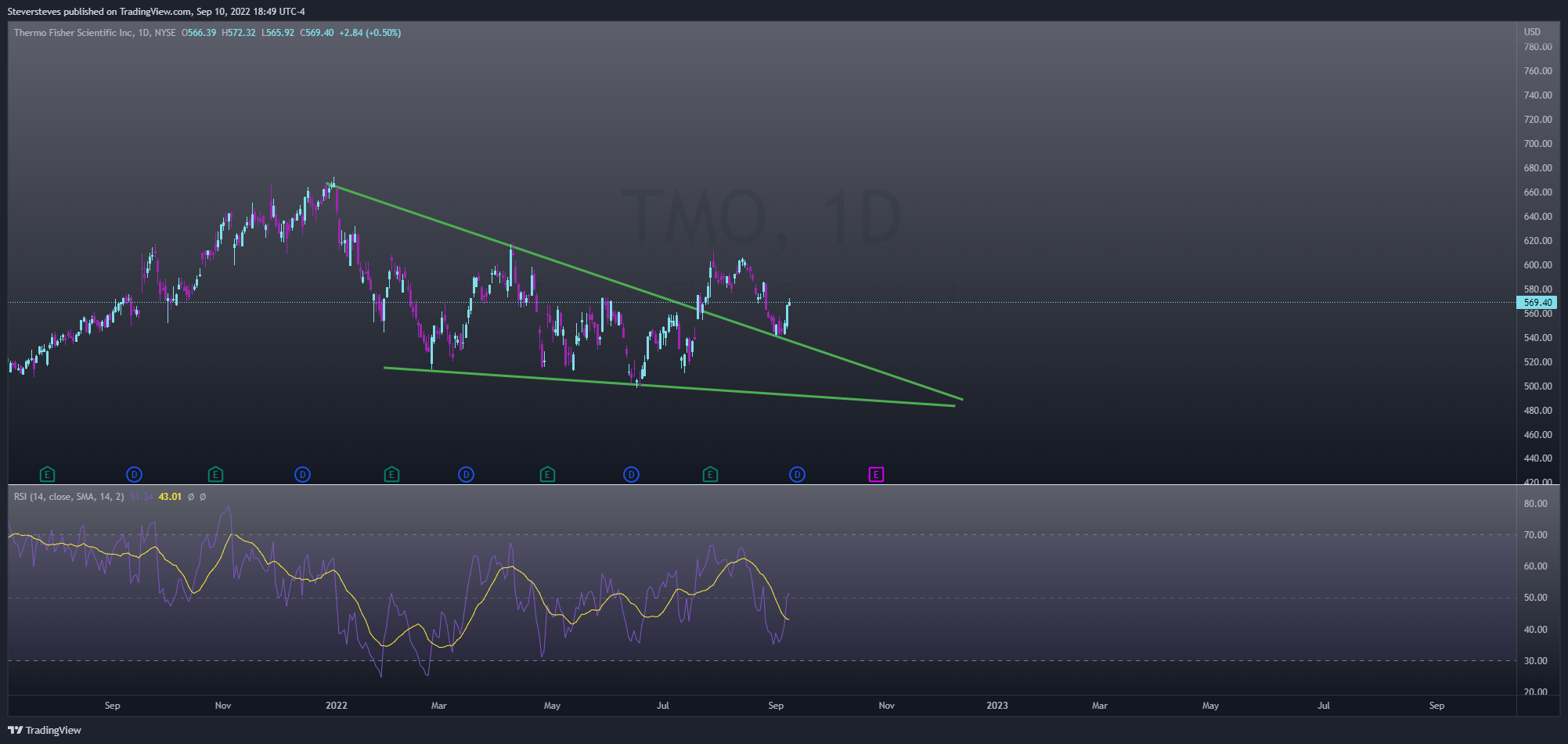
Task: Click the earnings E marker dated late October 2021
Action: [215, 474]
